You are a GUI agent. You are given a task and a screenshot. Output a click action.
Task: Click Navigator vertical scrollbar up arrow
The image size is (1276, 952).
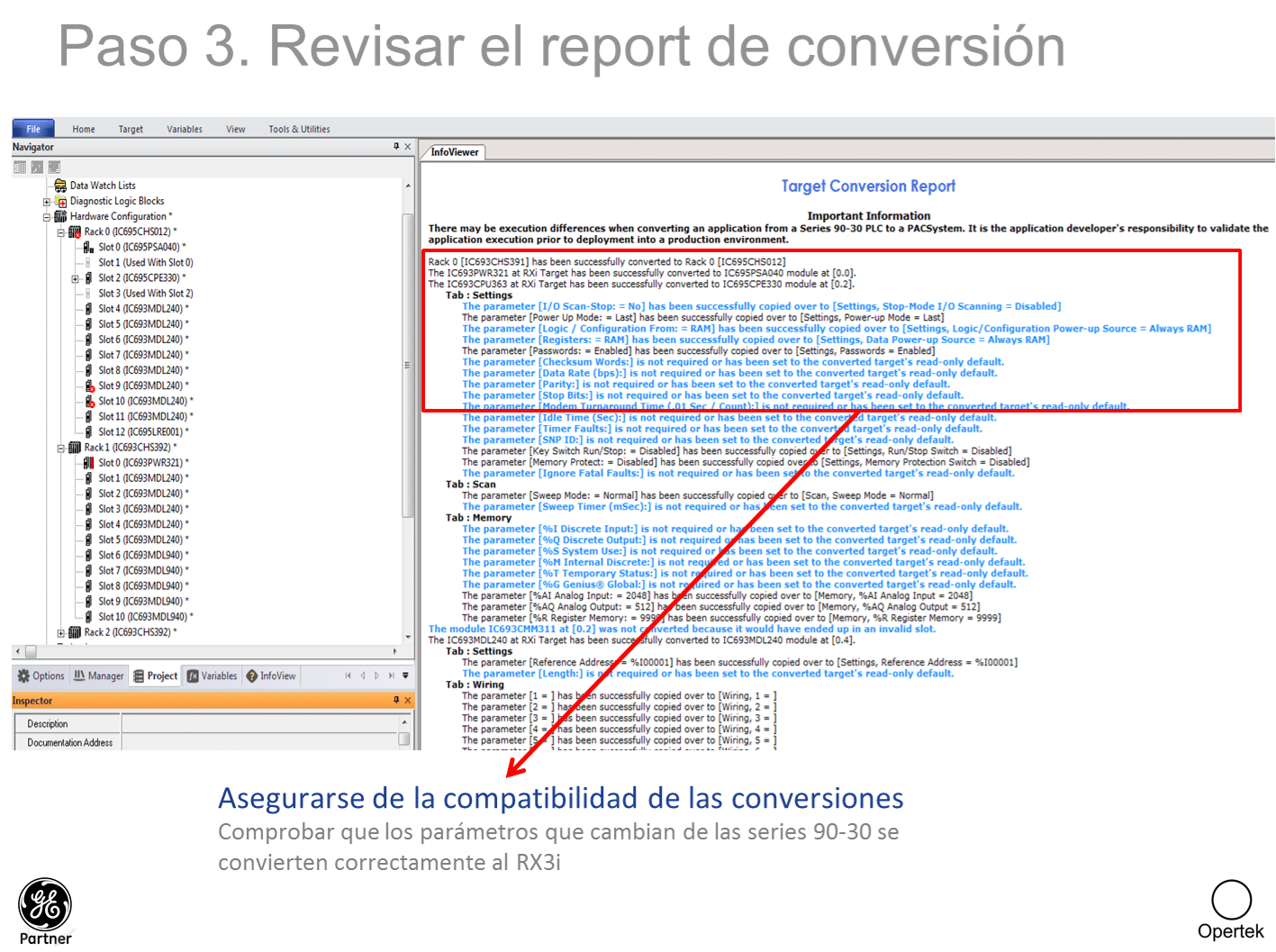coord(408,186)
